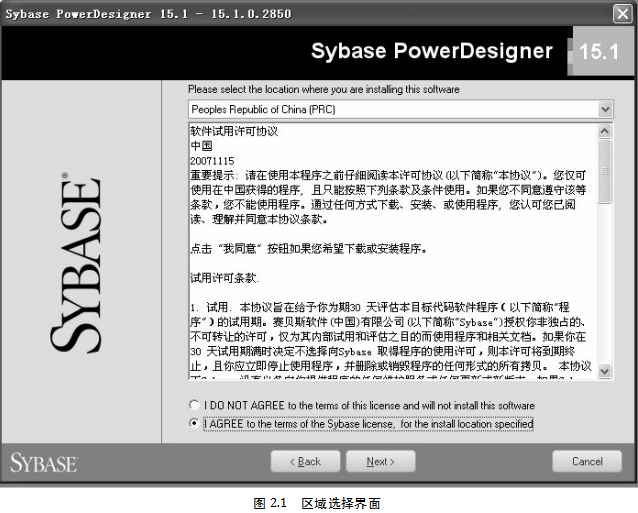
Task: Click the SYBASE logo in the bottom footer
Action: pyautogui.click(x=43, y=462)
